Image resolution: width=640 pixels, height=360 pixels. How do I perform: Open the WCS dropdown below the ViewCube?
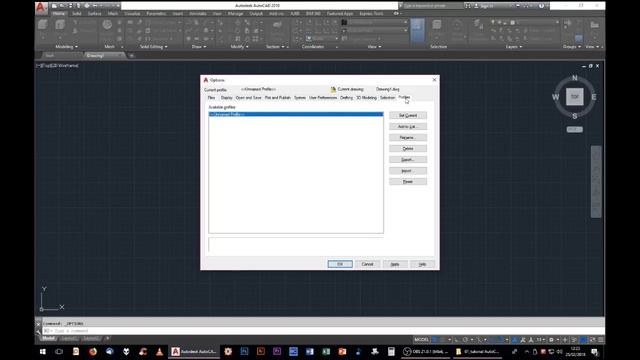pos(575,129)
